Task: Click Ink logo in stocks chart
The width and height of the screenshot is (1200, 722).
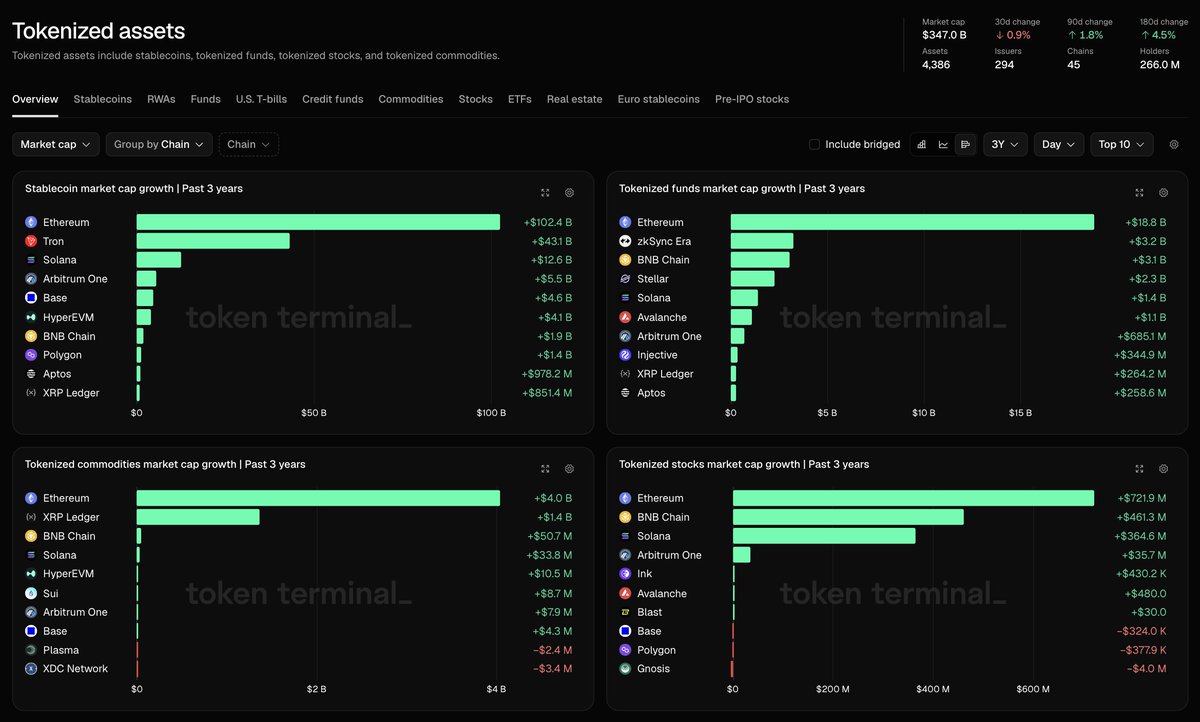Action: click(625, 574)
